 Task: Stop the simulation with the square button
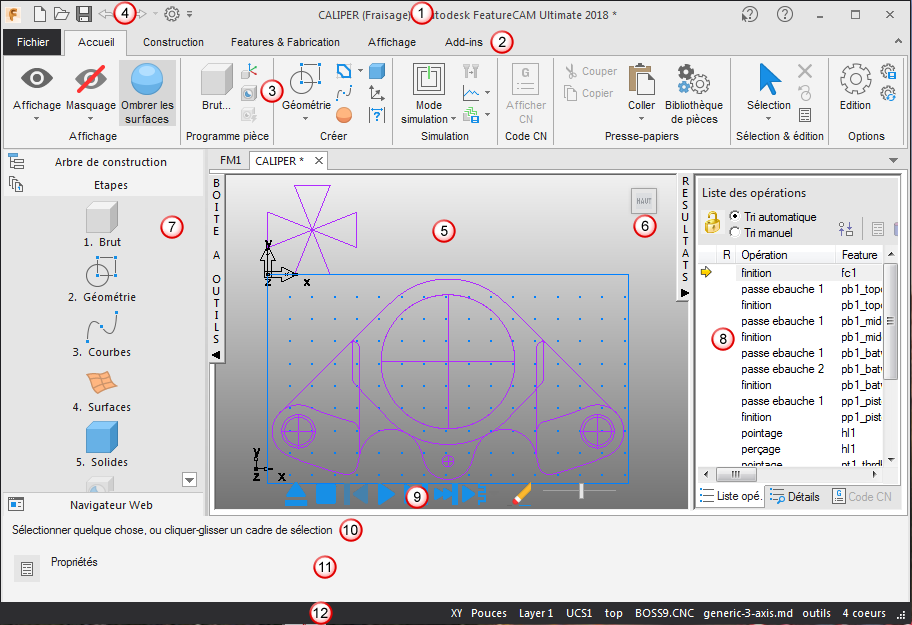click(x=326, y=495)
